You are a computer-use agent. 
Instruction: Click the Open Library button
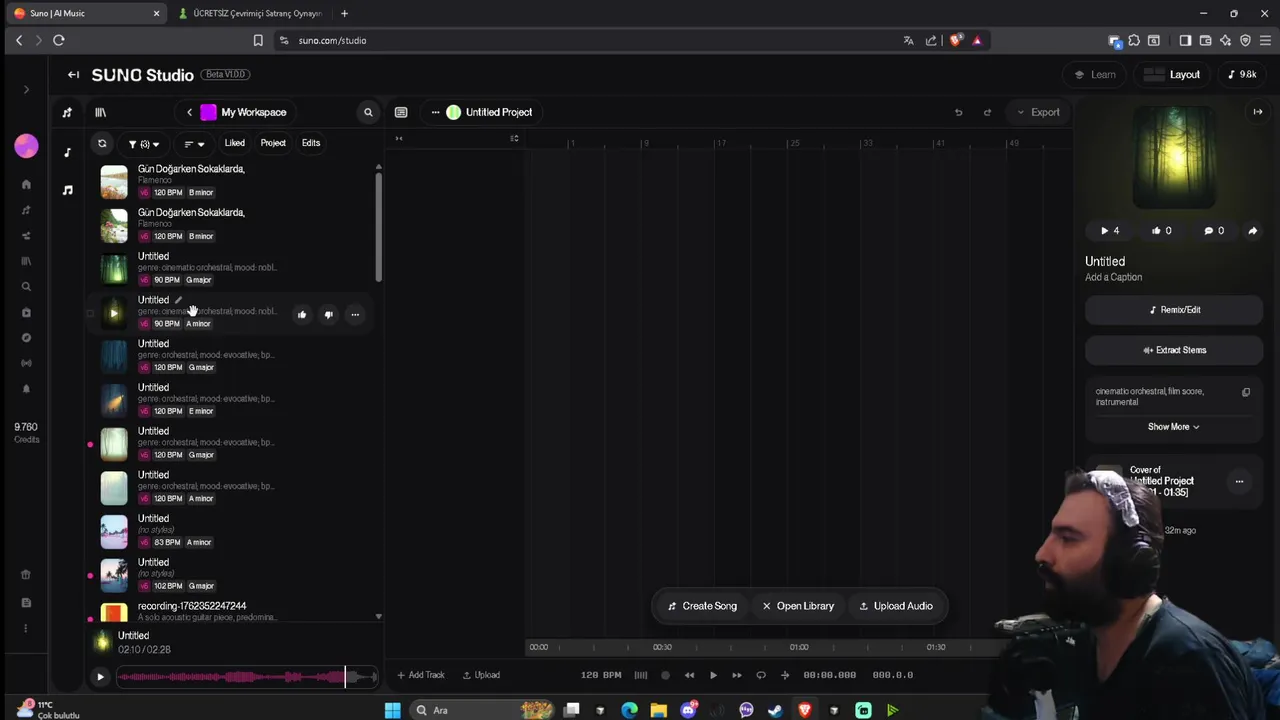tap(798, 607)
